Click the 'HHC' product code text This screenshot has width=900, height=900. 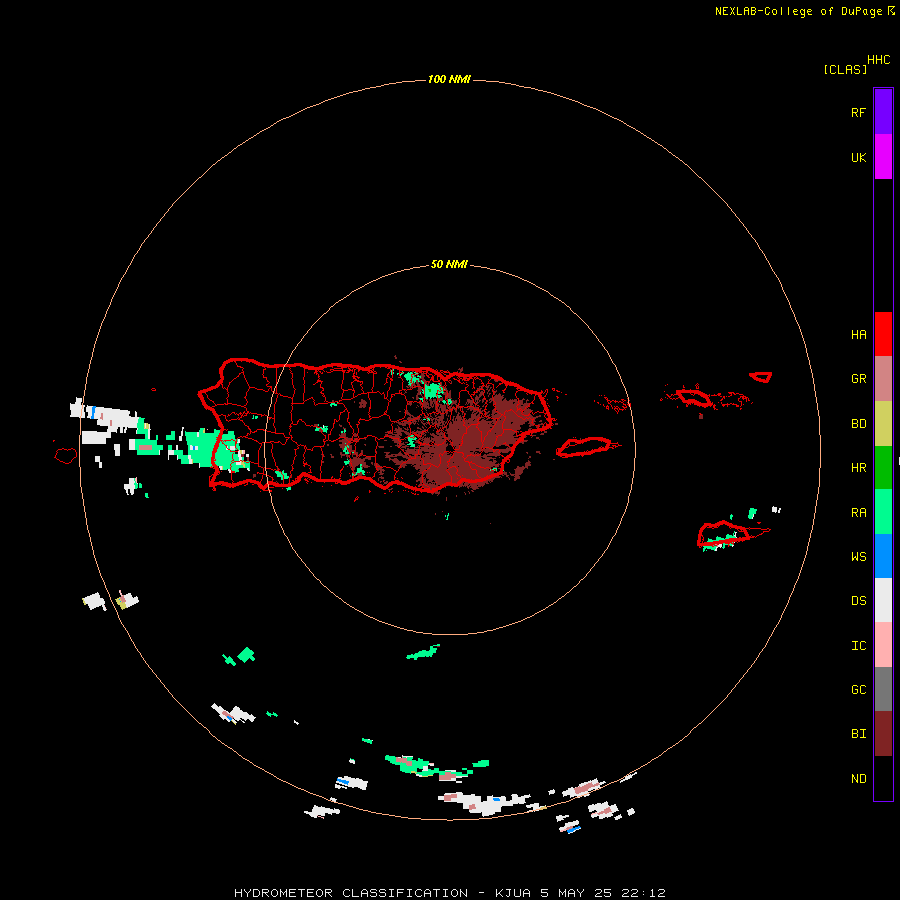click(879, 60)
